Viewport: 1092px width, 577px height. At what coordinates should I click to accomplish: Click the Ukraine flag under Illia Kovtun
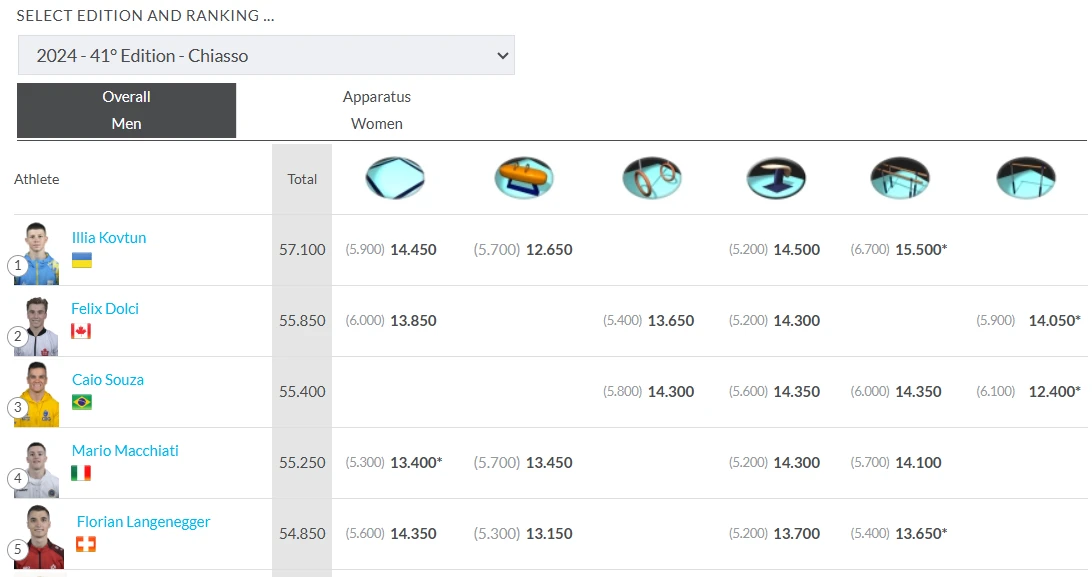point(82,260)
